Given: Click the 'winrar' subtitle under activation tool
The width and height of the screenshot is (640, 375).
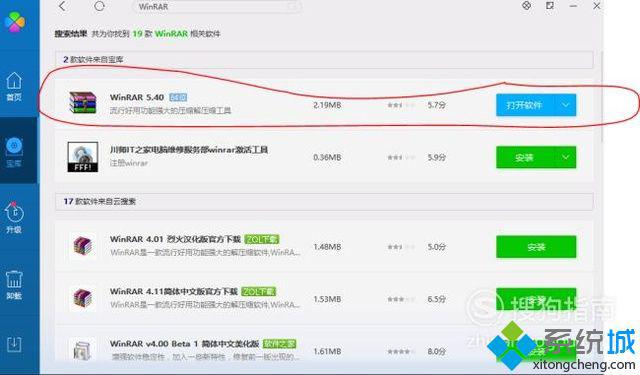Looking at the screenshot, I should pyautogui.click(x=129, y=163).
